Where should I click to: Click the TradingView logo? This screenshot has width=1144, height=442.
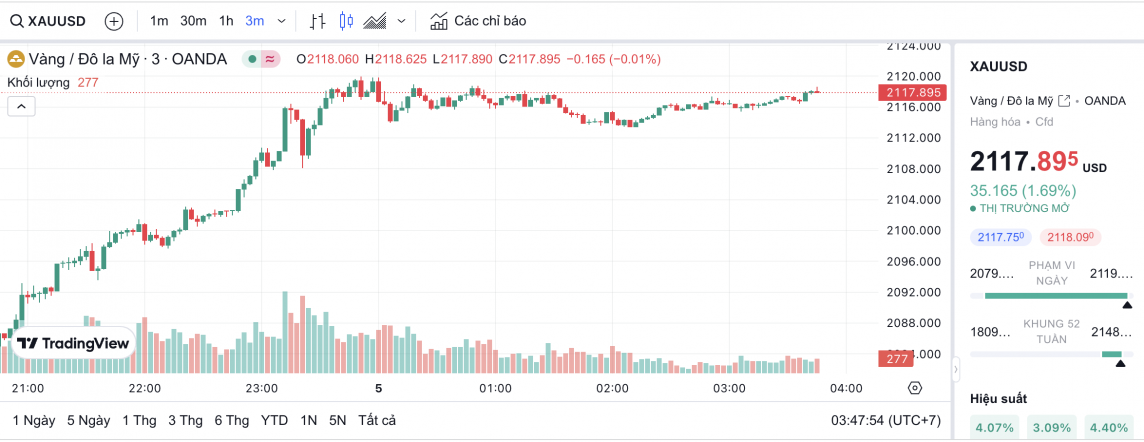click(72, 343)
